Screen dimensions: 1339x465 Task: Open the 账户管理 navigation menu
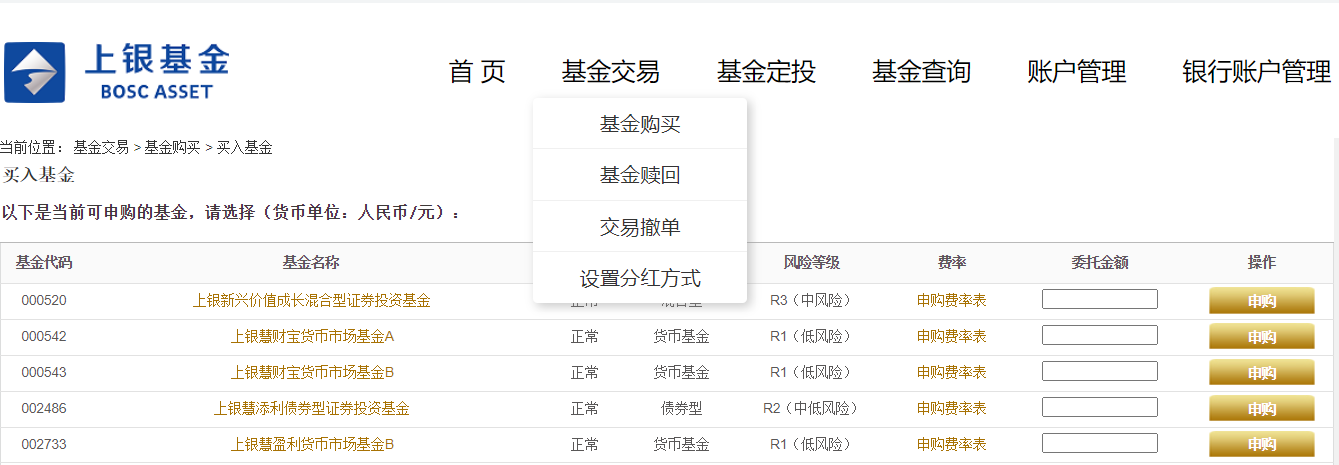1077,72
